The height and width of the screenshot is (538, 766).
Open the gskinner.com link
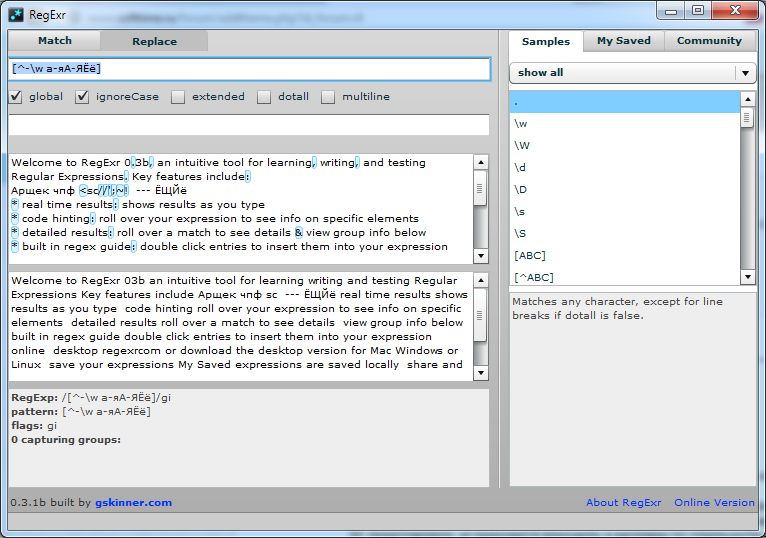click(x=133, y=502)
